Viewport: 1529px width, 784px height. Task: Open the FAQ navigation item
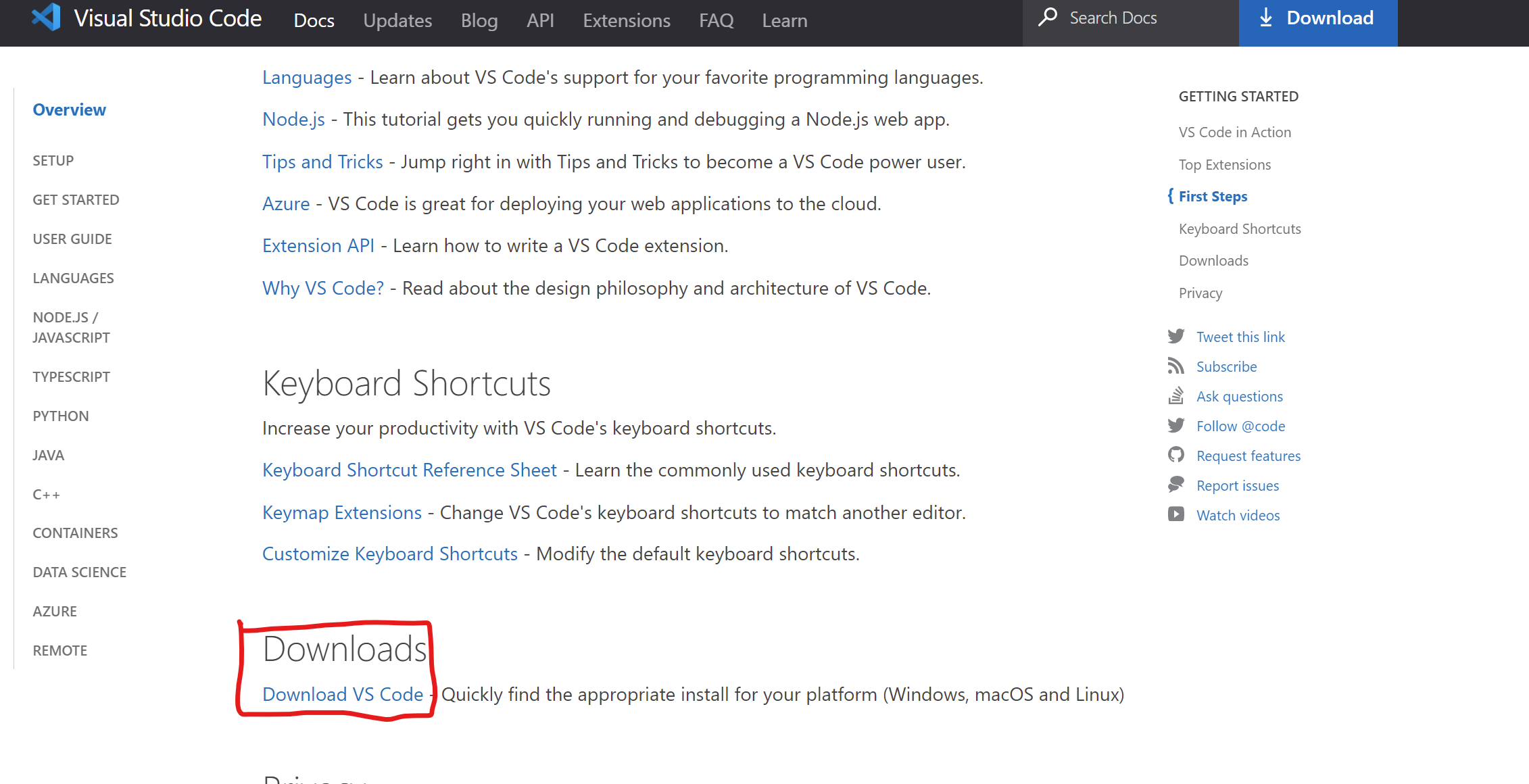[717, 21]
